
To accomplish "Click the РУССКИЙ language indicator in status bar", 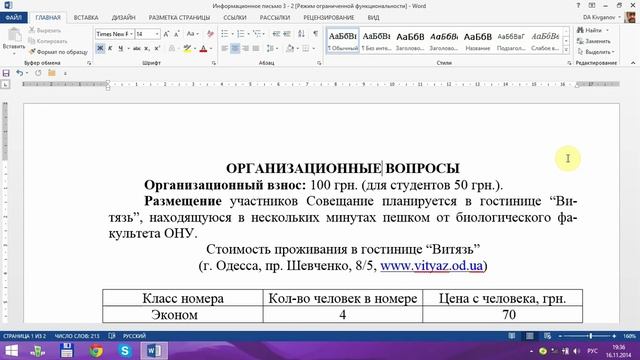I will coord(134,336).
